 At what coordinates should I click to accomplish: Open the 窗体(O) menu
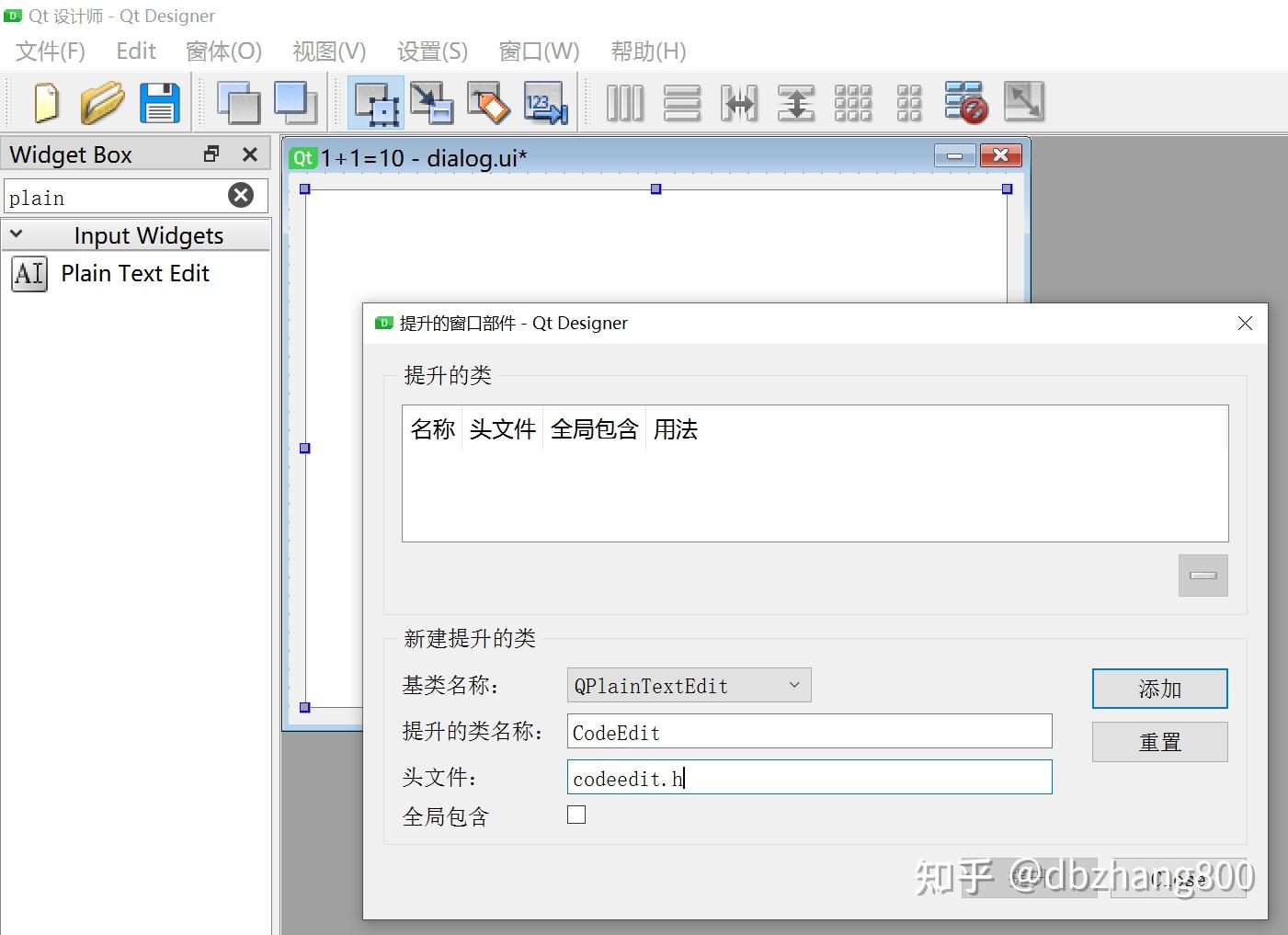[222, 51]
